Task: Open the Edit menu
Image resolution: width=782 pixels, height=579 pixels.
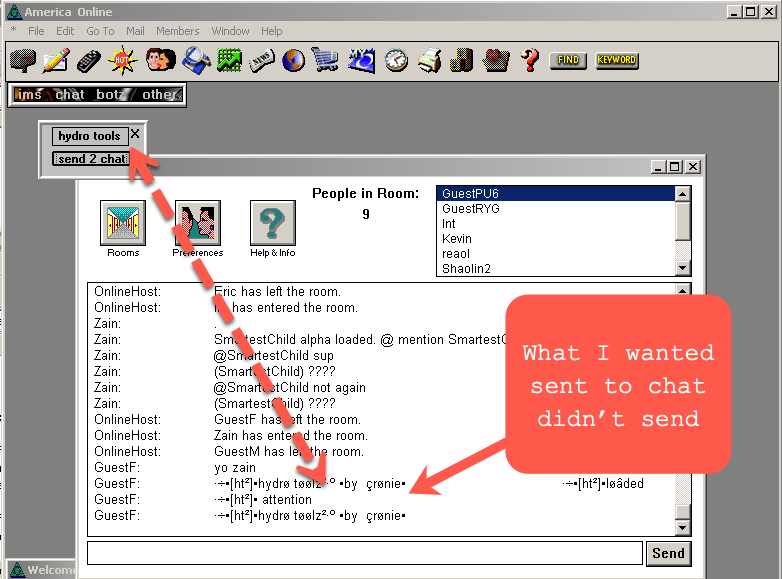Action: tap(65, 31)
